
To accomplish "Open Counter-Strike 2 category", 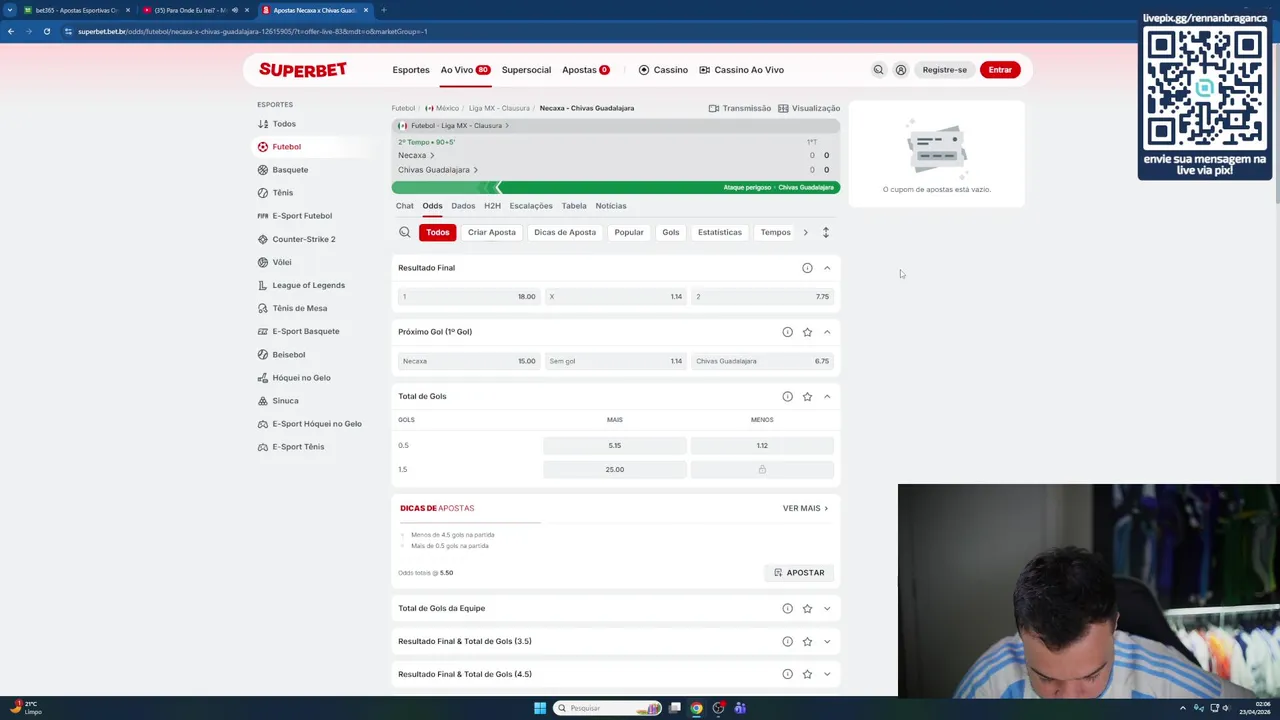I will pyautogui.click(x=304, y=239).
